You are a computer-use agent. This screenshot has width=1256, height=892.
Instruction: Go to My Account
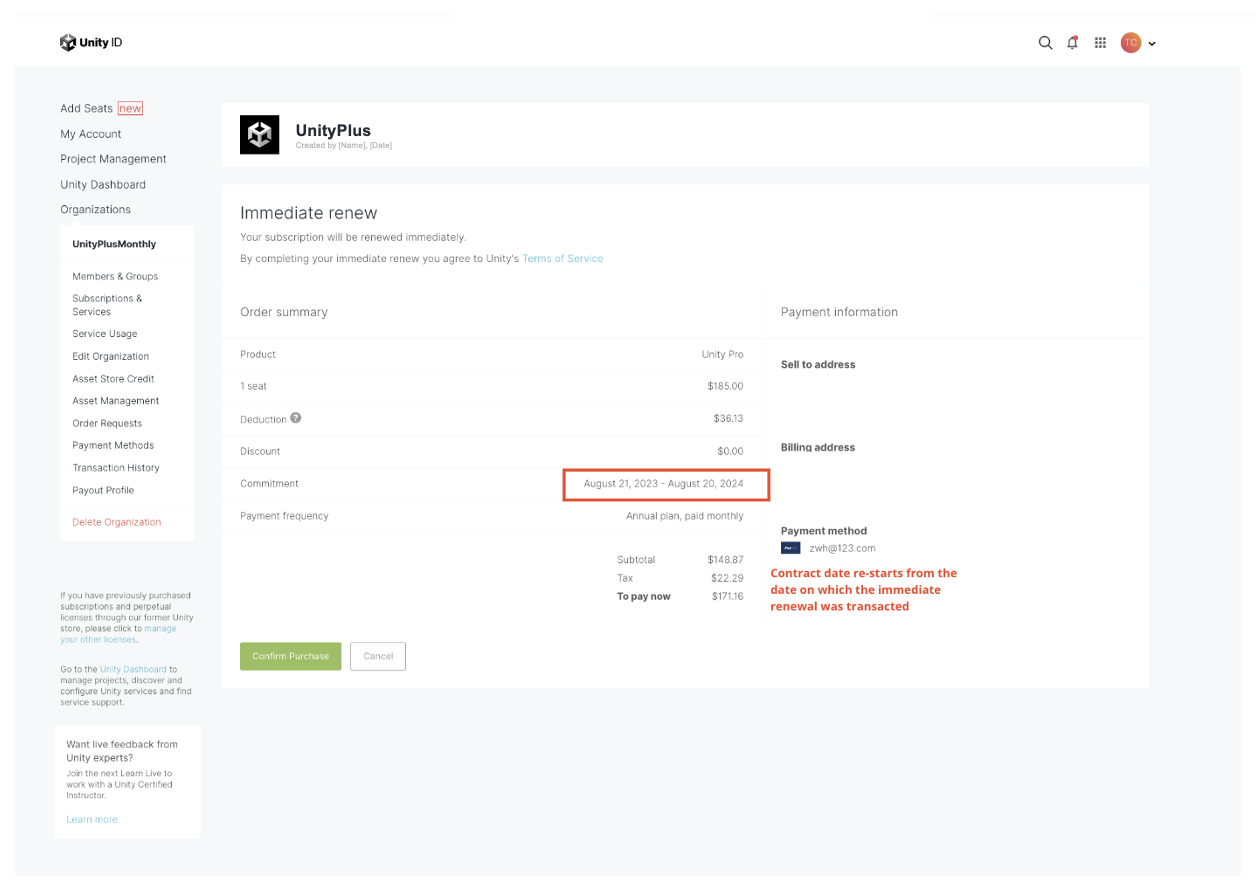91,134
